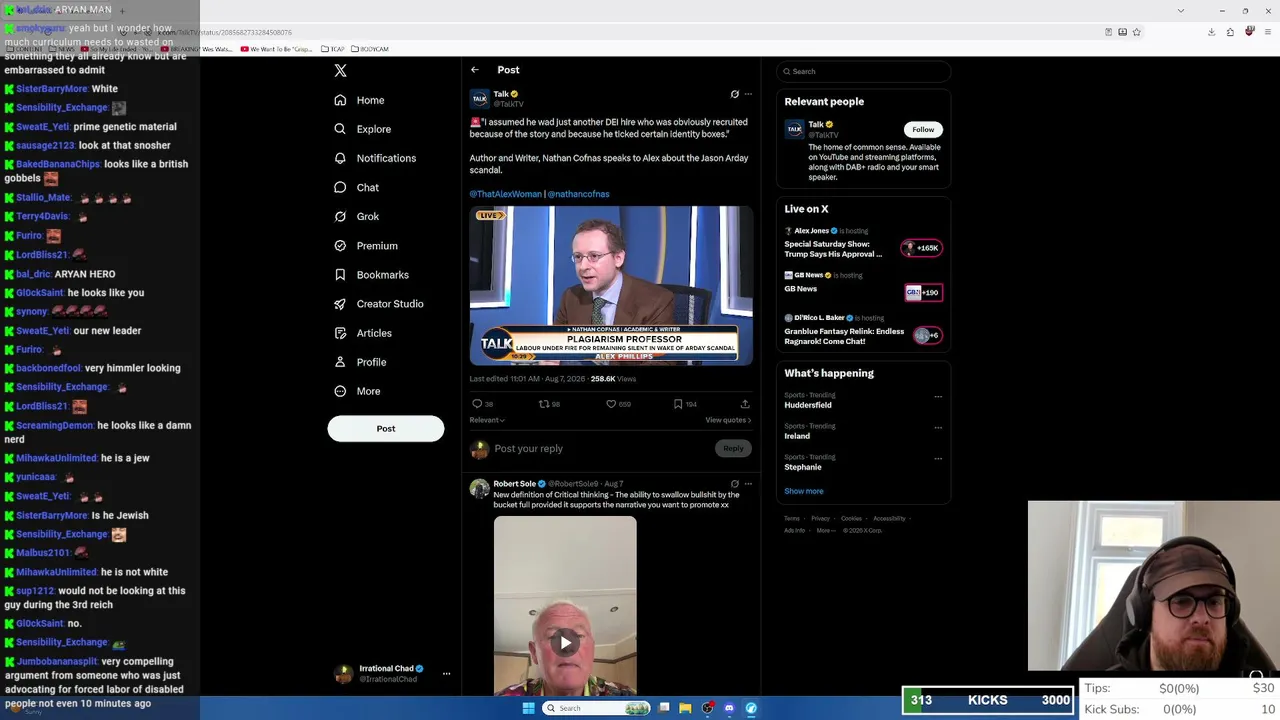Open the browser extensions icon
Screen dimensions: 1280x720
coord(1230,32)
